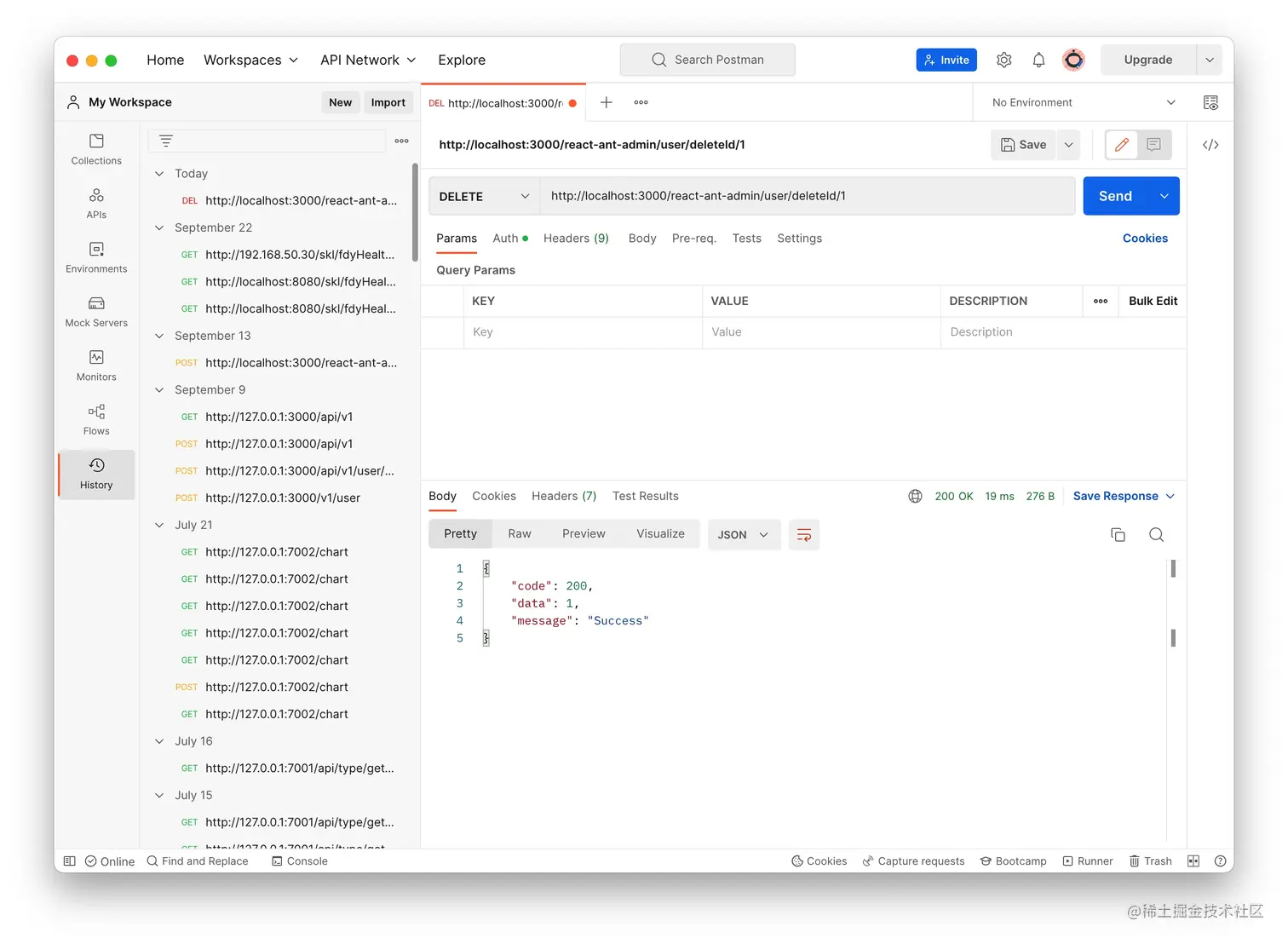Open the History sidebar panel
The height and width of the screenshot is (944, 1288).
tap(96, 474)
